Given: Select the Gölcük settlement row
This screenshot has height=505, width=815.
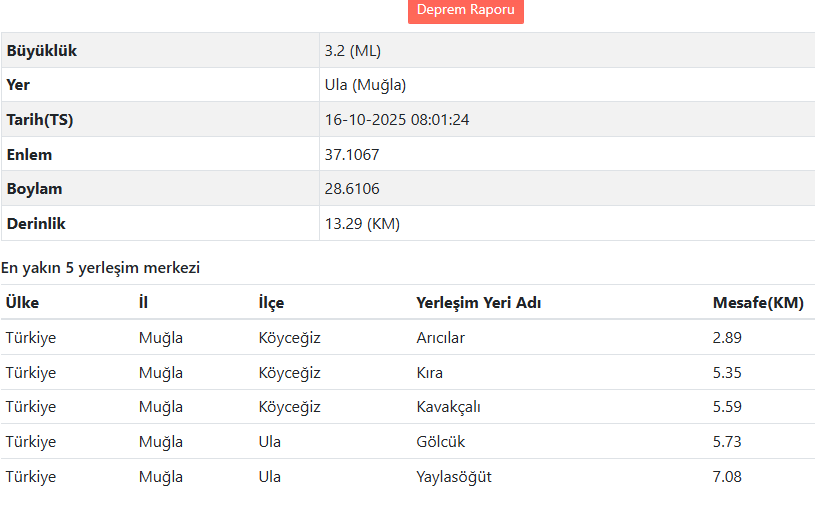Looking at the screenshot, I should tap(408, 442).
